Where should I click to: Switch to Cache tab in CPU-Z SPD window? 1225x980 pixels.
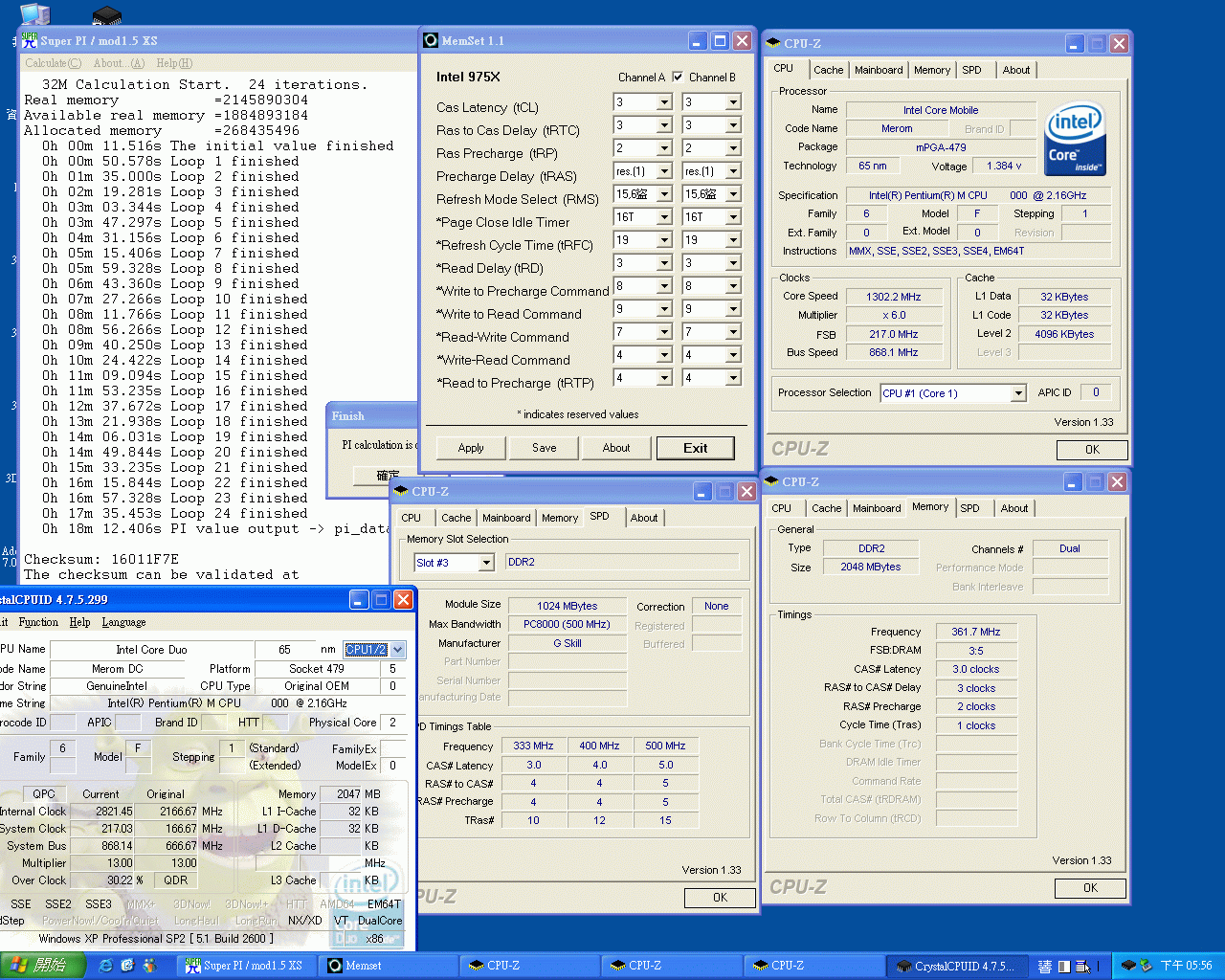pyautogui.click(x=456, y=518)
